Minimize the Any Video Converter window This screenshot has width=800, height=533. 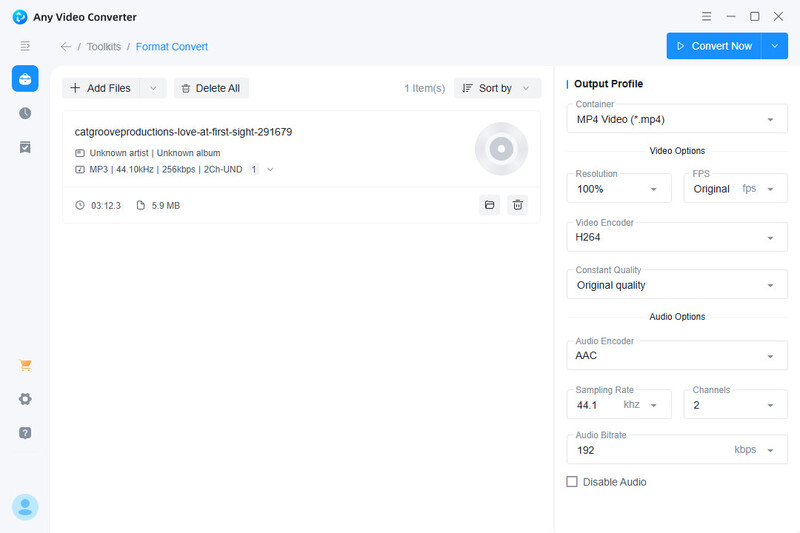(x=731, y=16)
